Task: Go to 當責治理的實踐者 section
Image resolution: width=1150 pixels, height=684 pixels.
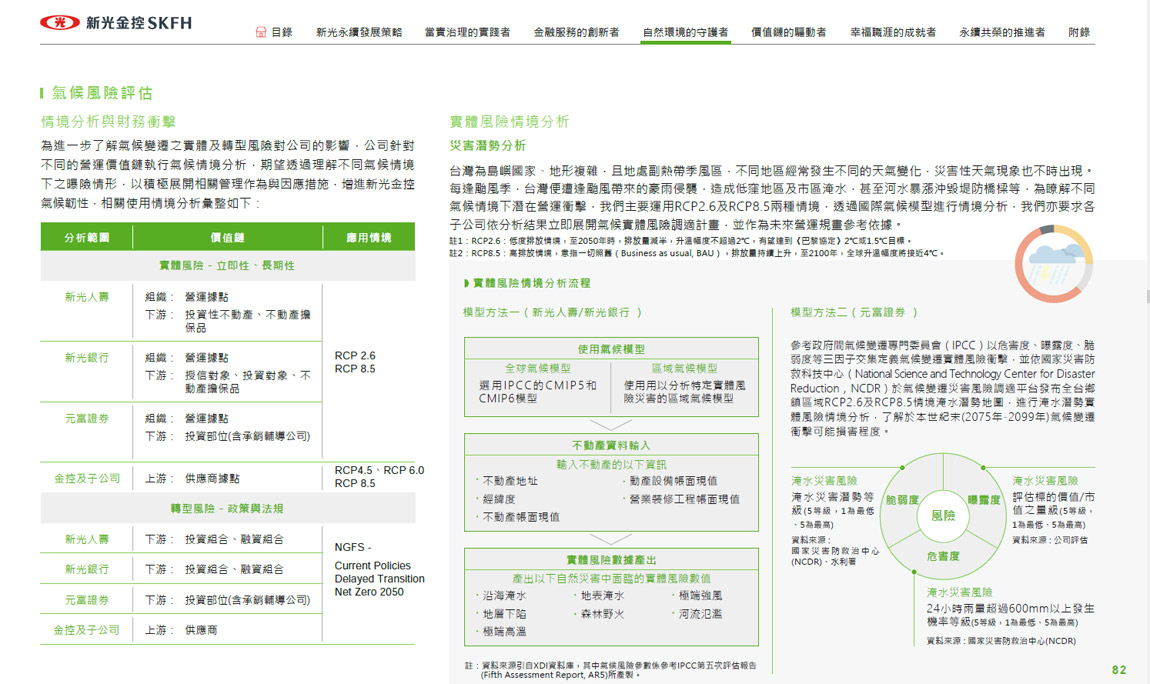Action: [x=467, y=32]
